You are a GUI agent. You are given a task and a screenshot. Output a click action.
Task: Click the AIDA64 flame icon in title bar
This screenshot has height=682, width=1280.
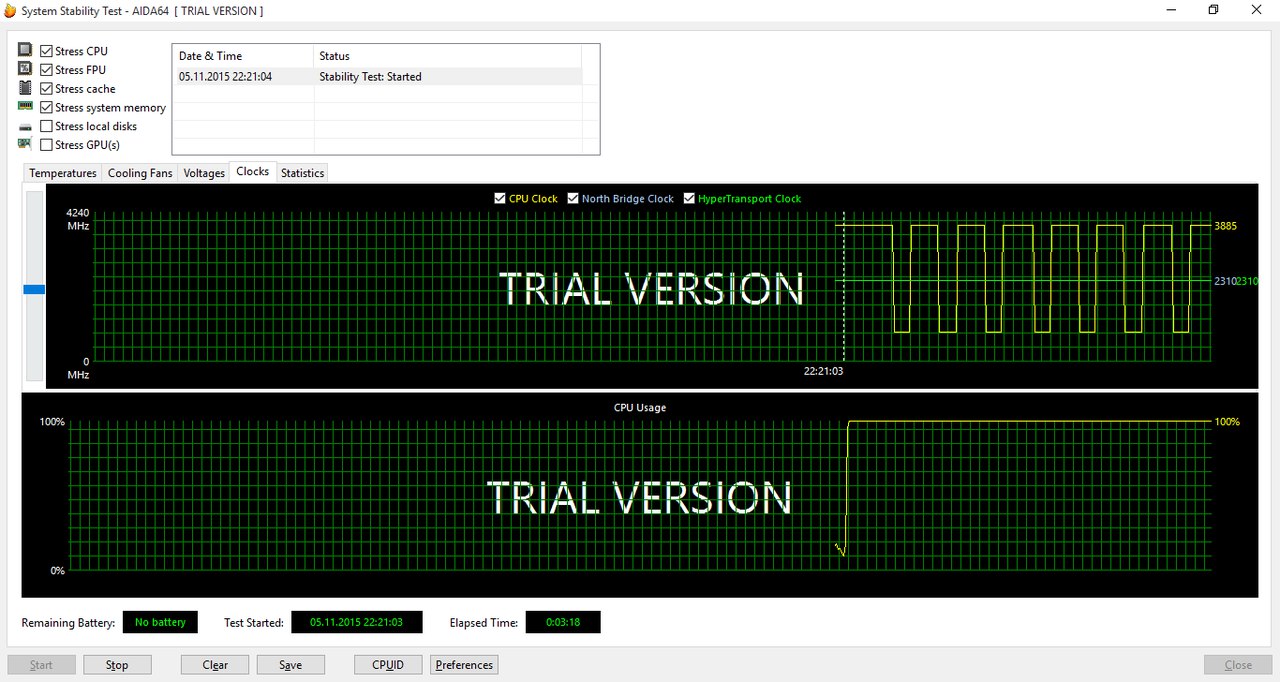pyautogui.click(x=10, y=10)
